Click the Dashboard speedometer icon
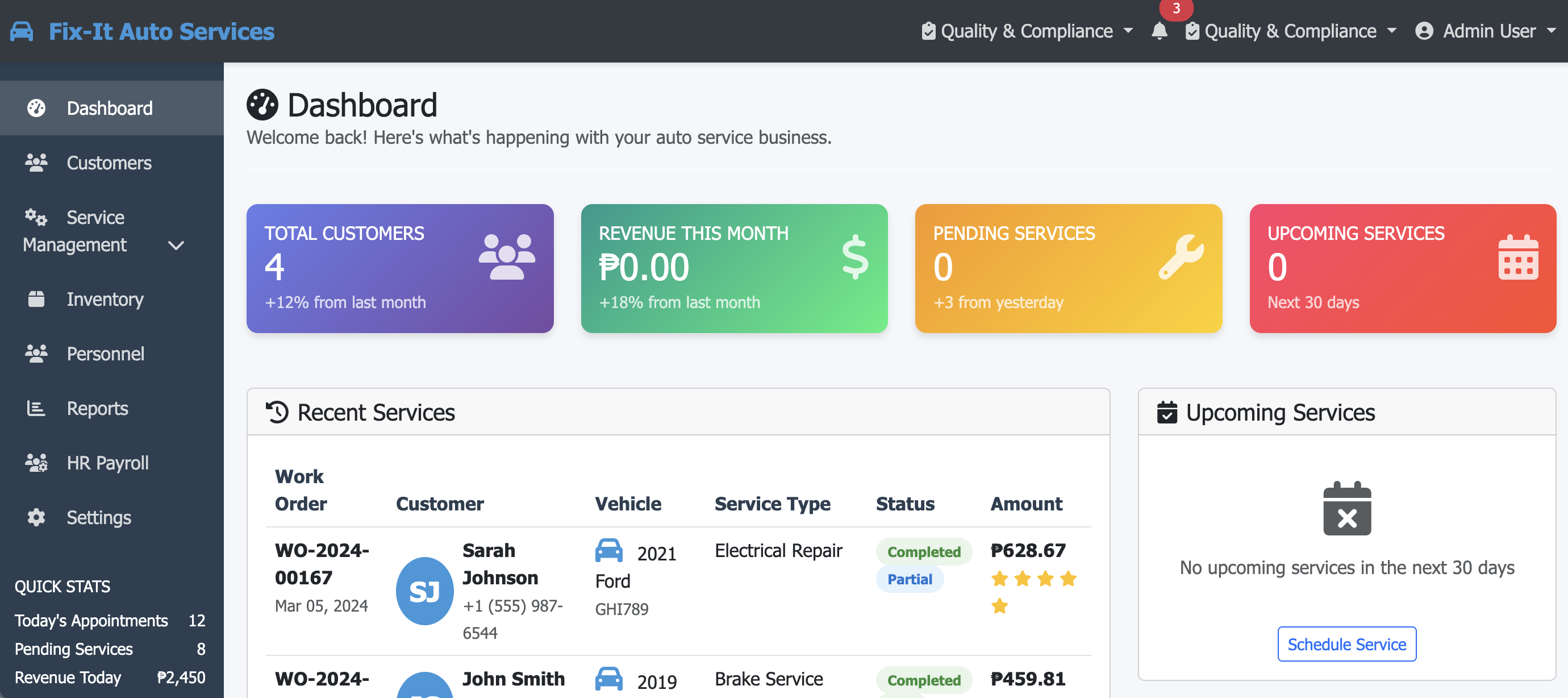The height and width of the screenshot is (698, 1568). (36, 108)
